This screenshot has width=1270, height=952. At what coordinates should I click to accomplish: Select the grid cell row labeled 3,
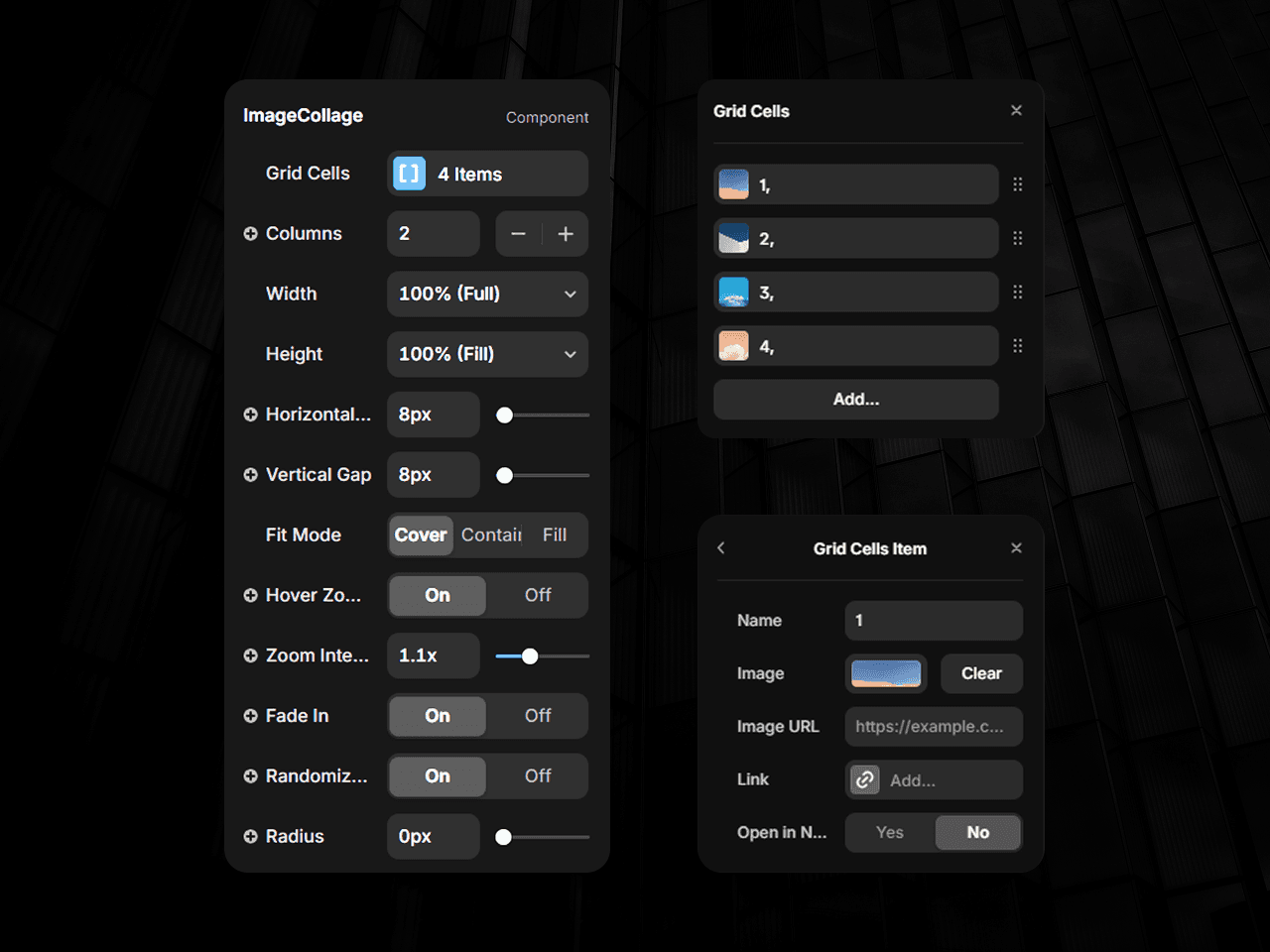pyautogui.click(x=856, y=292)
